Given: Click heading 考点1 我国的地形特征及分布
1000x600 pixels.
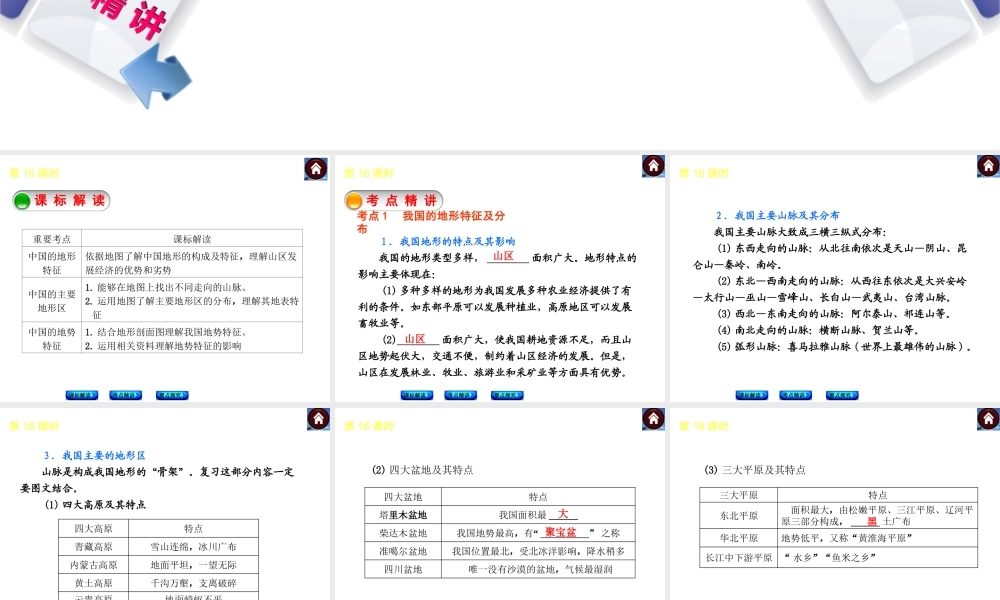Looking at the screenshot, I should 431,222.
